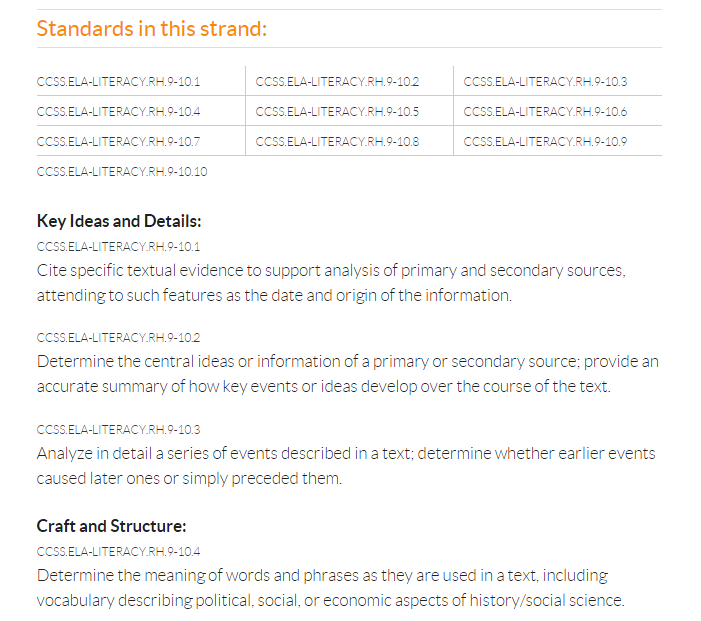Open the RH.9-10.3 link in the standards table
701x621 pixels.
[545, 81]
